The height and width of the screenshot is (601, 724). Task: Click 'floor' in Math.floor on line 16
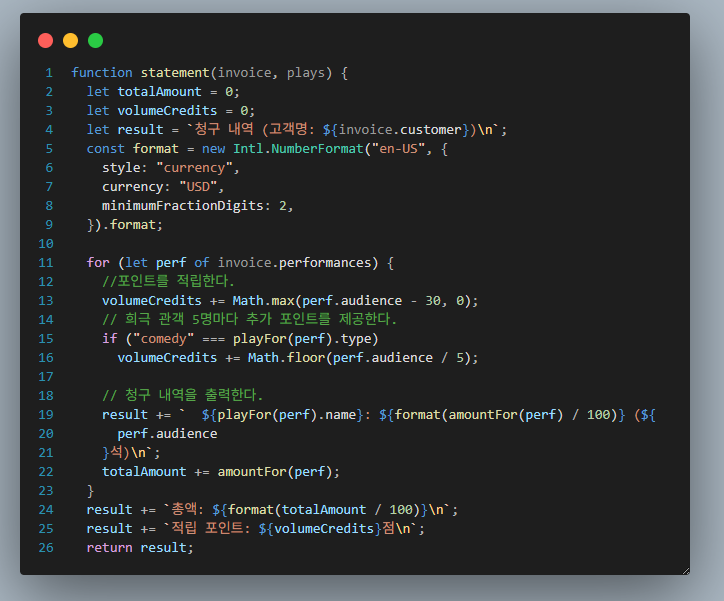(306, 358)
